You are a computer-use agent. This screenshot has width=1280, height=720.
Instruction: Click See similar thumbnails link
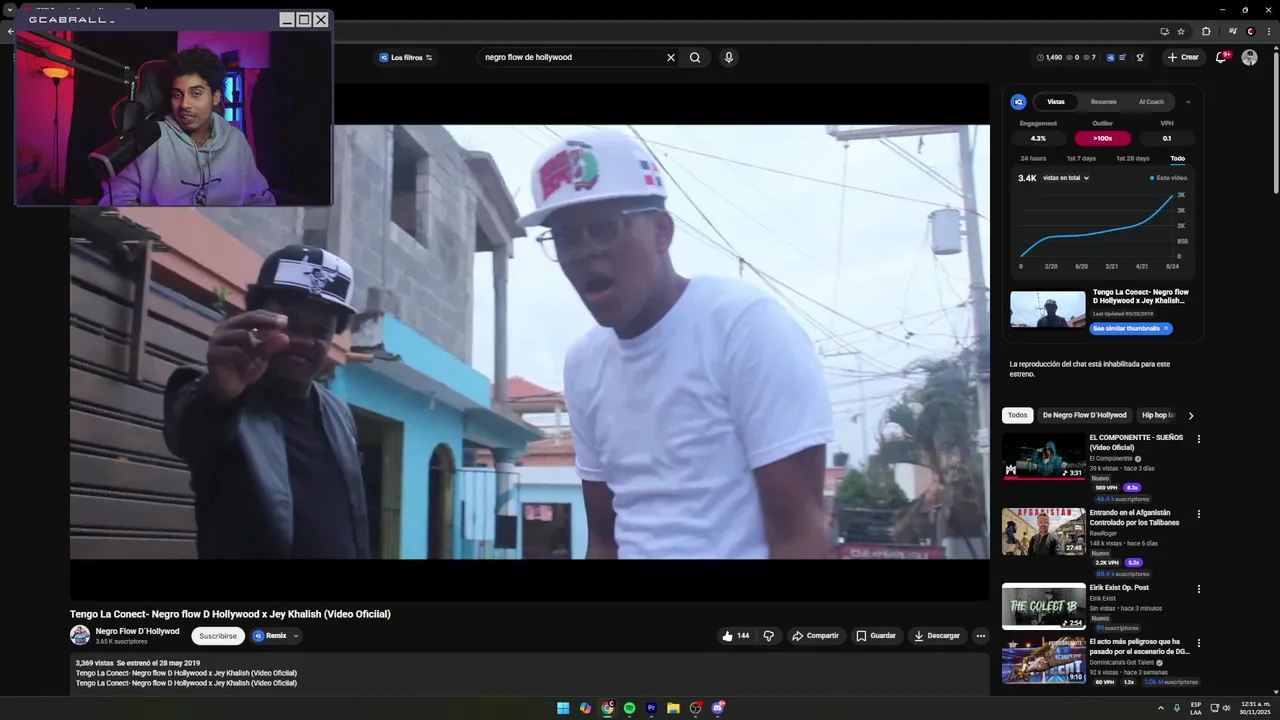click(1130, 328)
